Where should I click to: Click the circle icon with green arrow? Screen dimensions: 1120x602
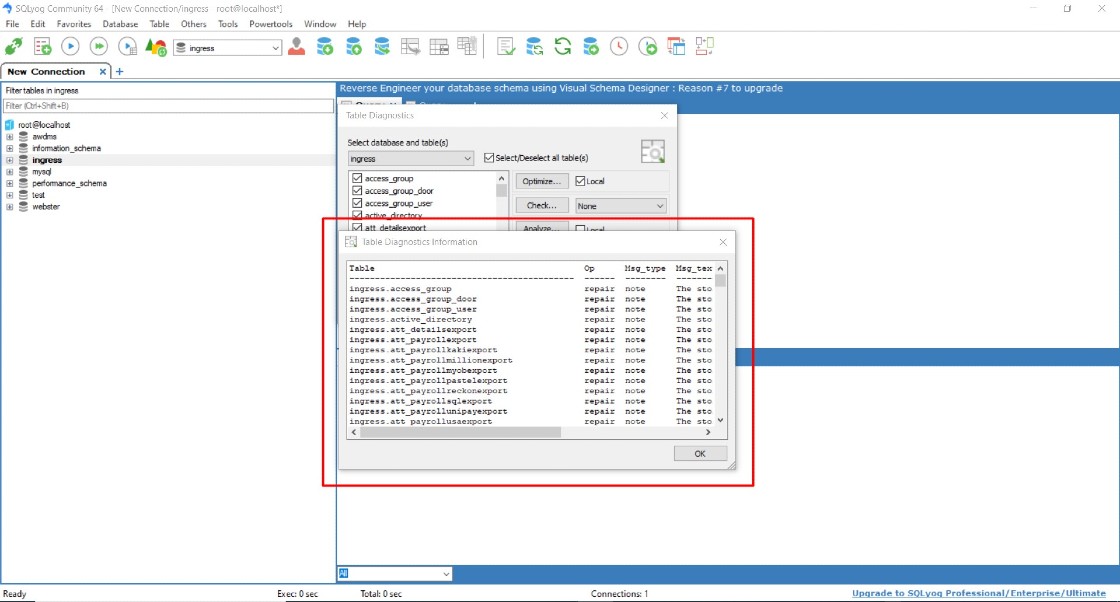pyautogui.click(x=648, y=47)
